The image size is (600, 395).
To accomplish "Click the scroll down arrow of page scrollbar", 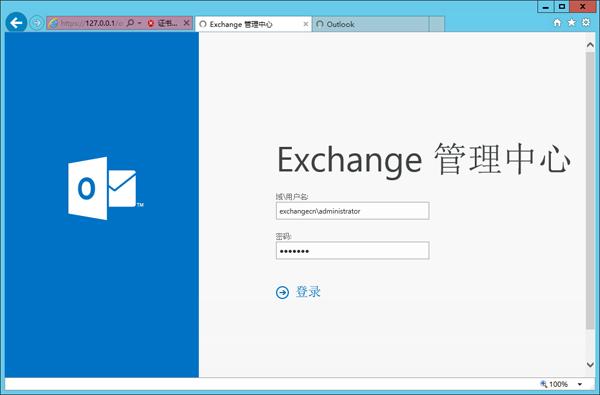I will click(590, 365).
